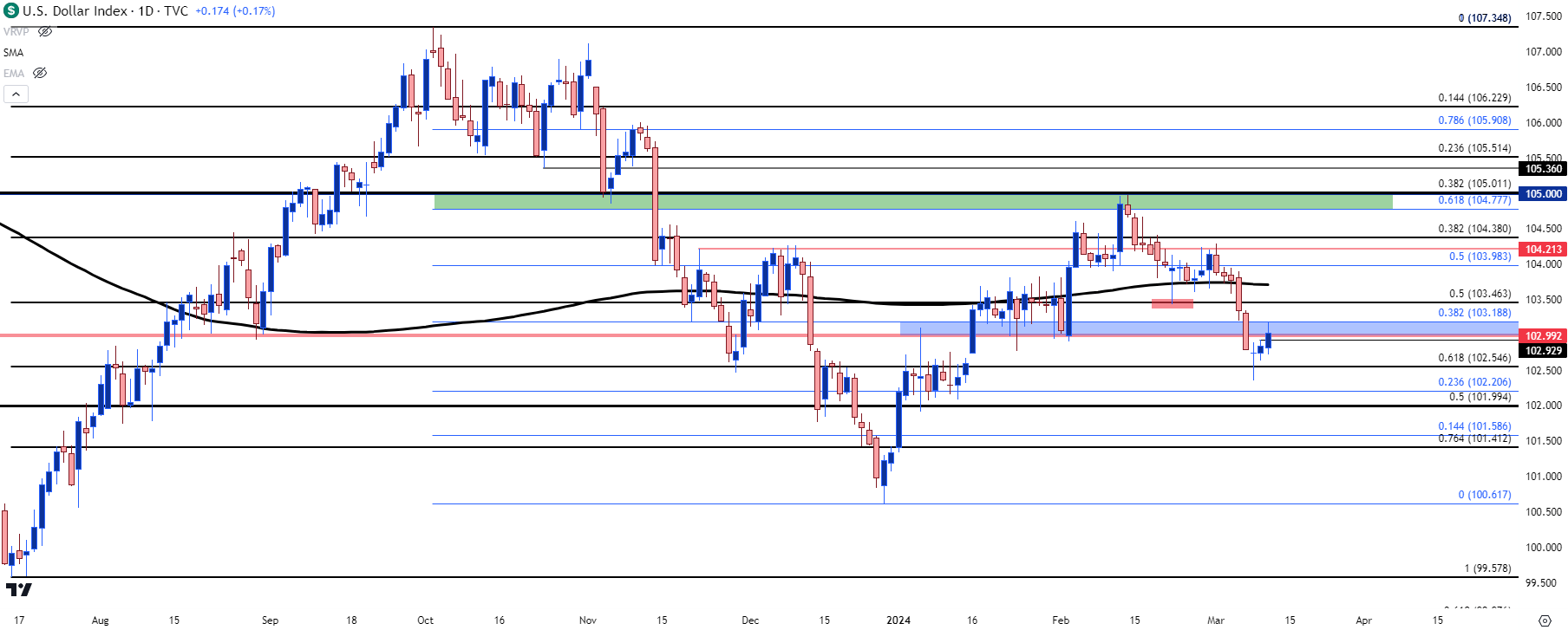Click the 107.500 price axis tick
Image resolution: width=1568 pixels, height=630 pixels.
(x=1544, y=16)
